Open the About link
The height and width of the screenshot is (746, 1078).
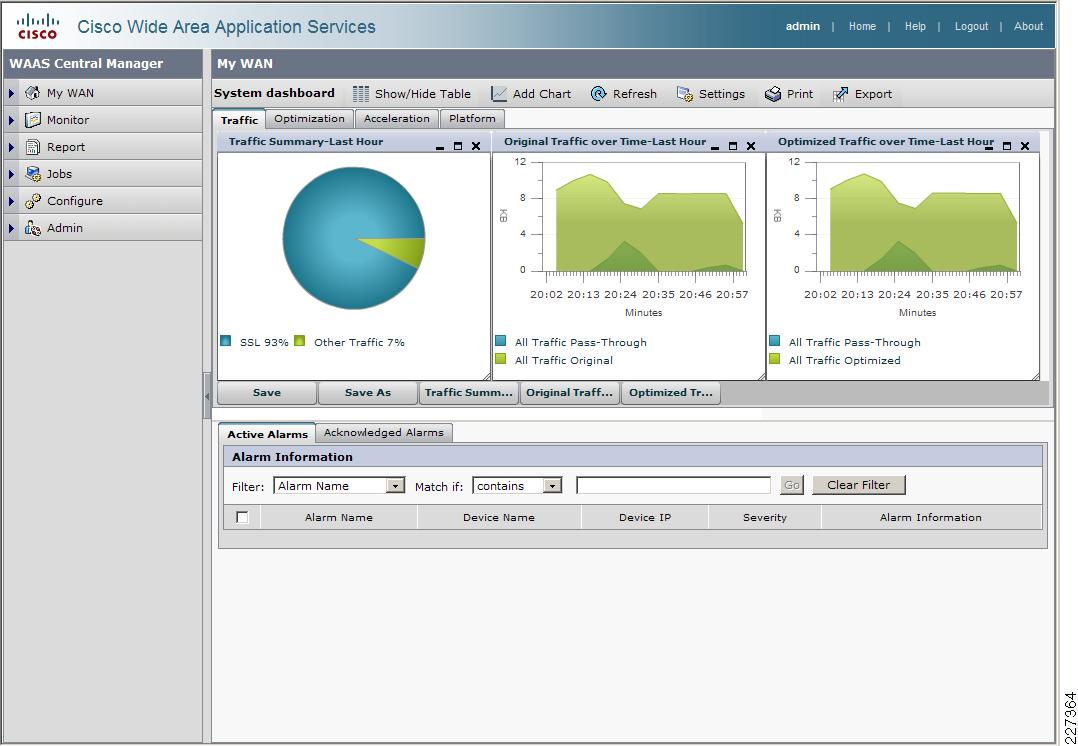click(x=1028, y=26)
